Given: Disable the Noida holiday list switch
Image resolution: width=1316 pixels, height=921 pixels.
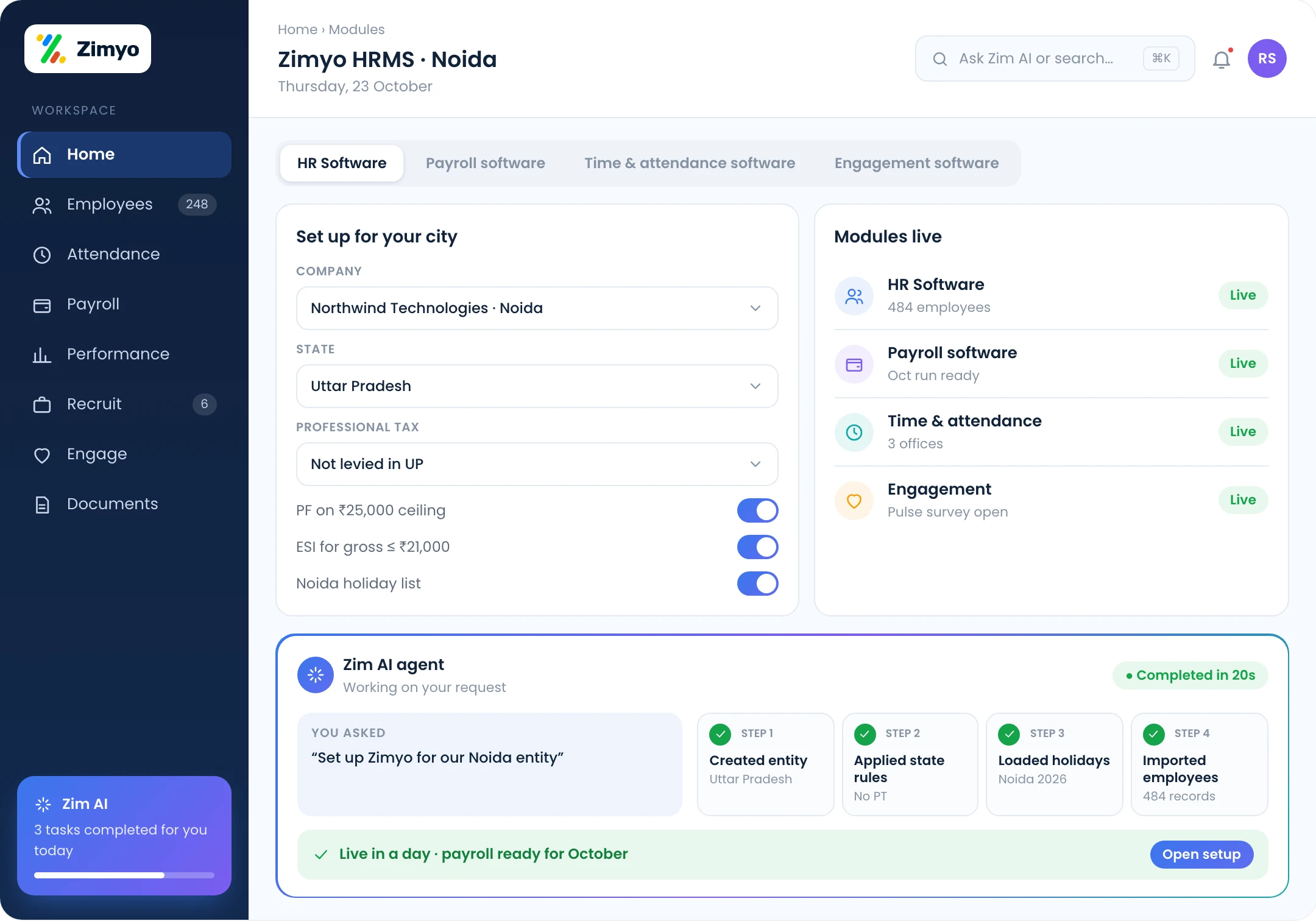Looking at the screenshot, I should 757,584.
